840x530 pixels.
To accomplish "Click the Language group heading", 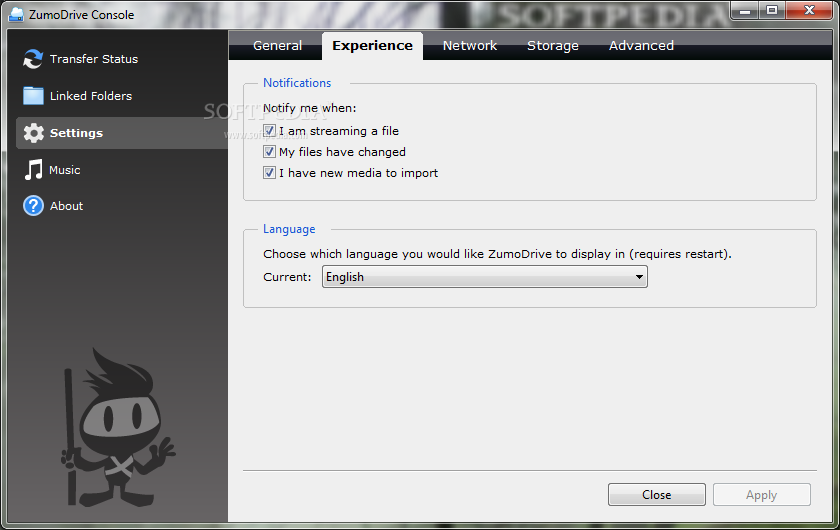I will pyautogui.click(x=289, y=229).
